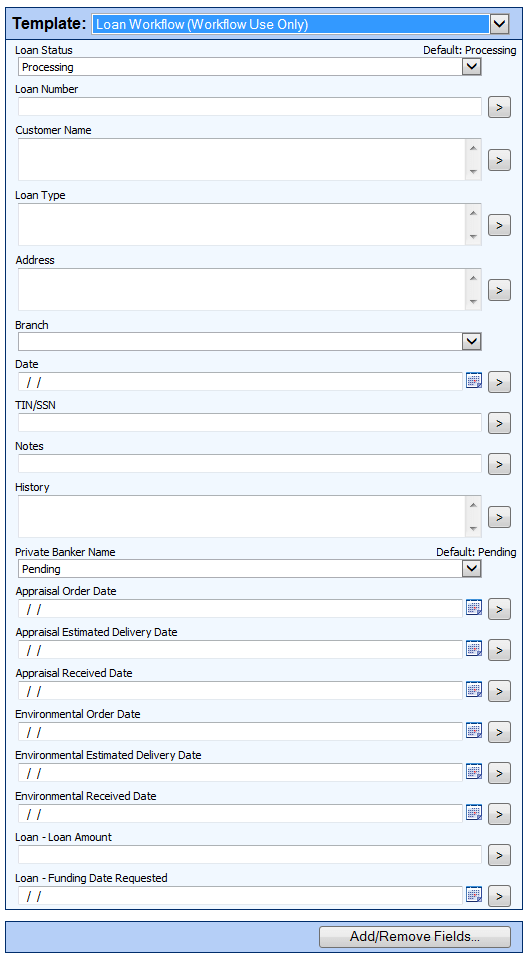Open calendar for Appraisal Order Date
Viewport: 525px width, 959px height.
[x=474, y=608]
